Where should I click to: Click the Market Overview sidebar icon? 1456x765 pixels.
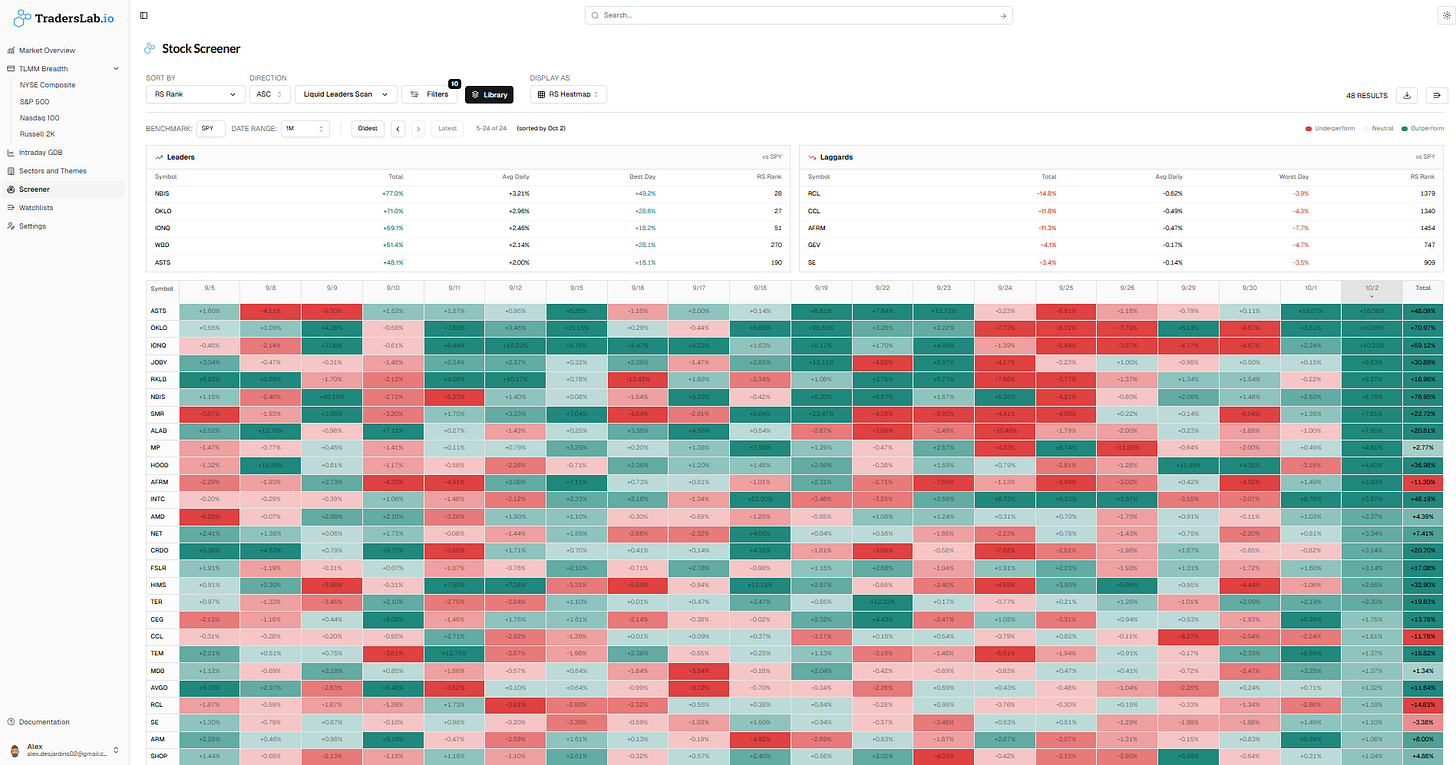[x=11, y=50]
